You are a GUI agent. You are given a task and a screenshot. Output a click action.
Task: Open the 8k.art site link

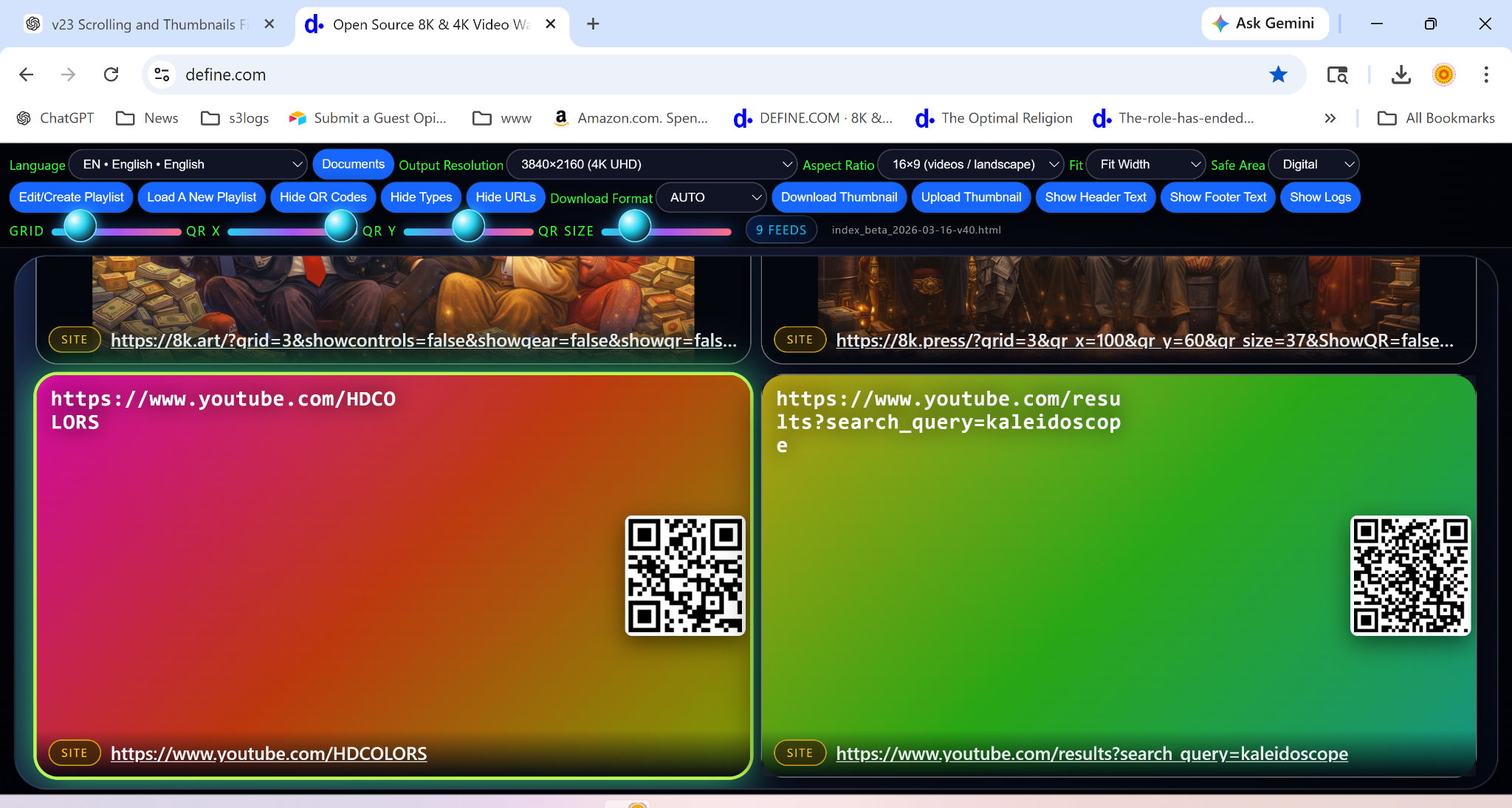[x=424, y=340]
